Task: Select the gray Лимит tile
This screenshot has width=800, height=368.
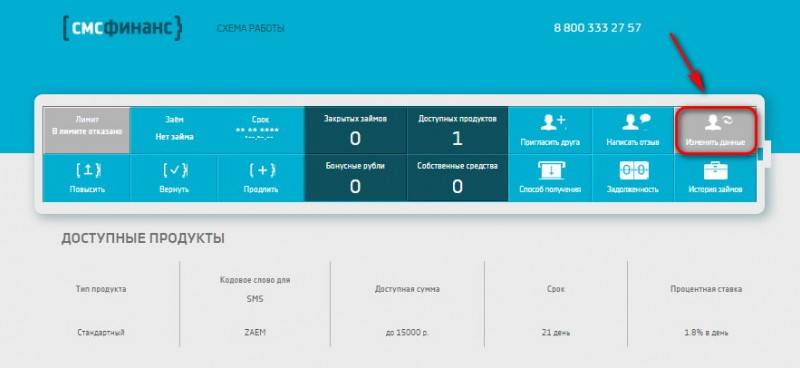Action: 87,130
